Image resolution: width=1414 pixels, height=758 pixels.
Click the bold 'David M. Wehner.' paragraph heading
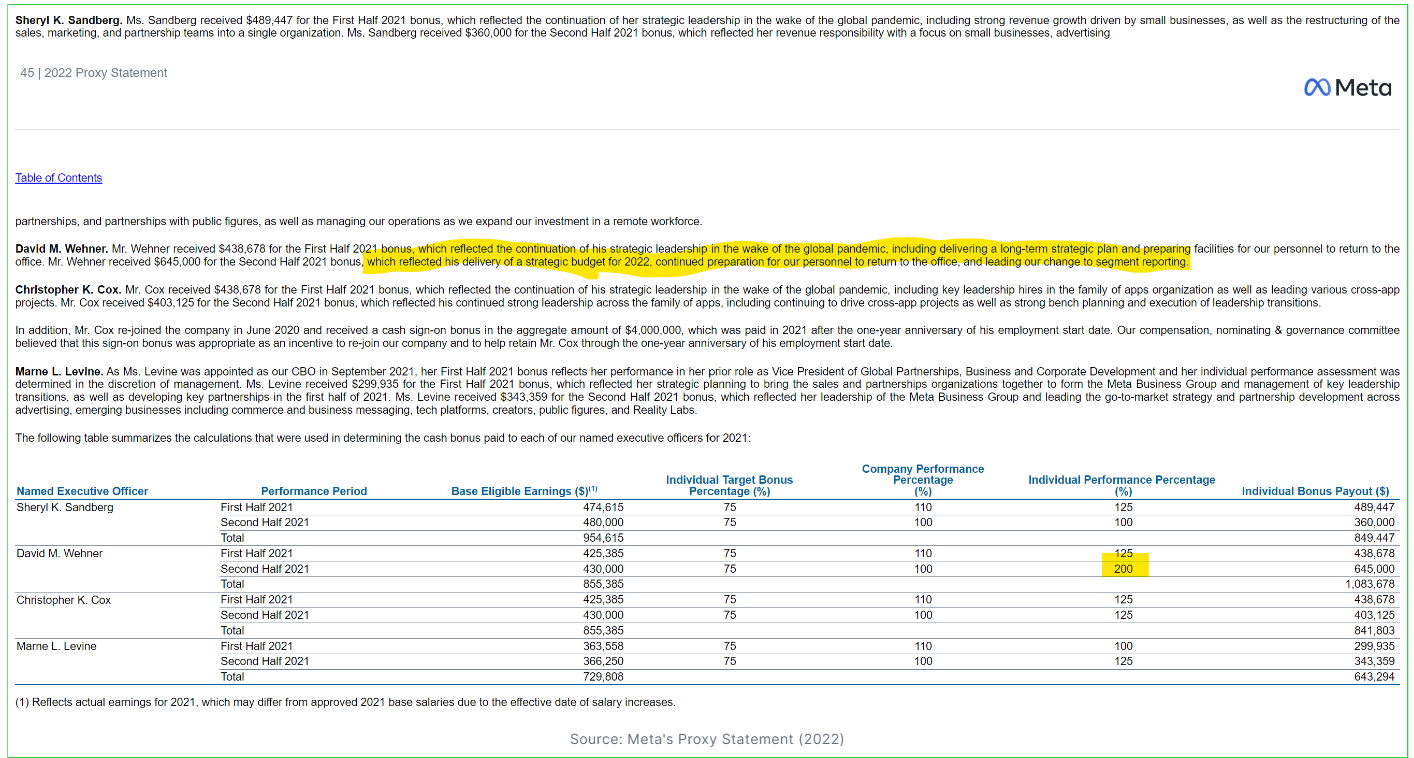62,248
